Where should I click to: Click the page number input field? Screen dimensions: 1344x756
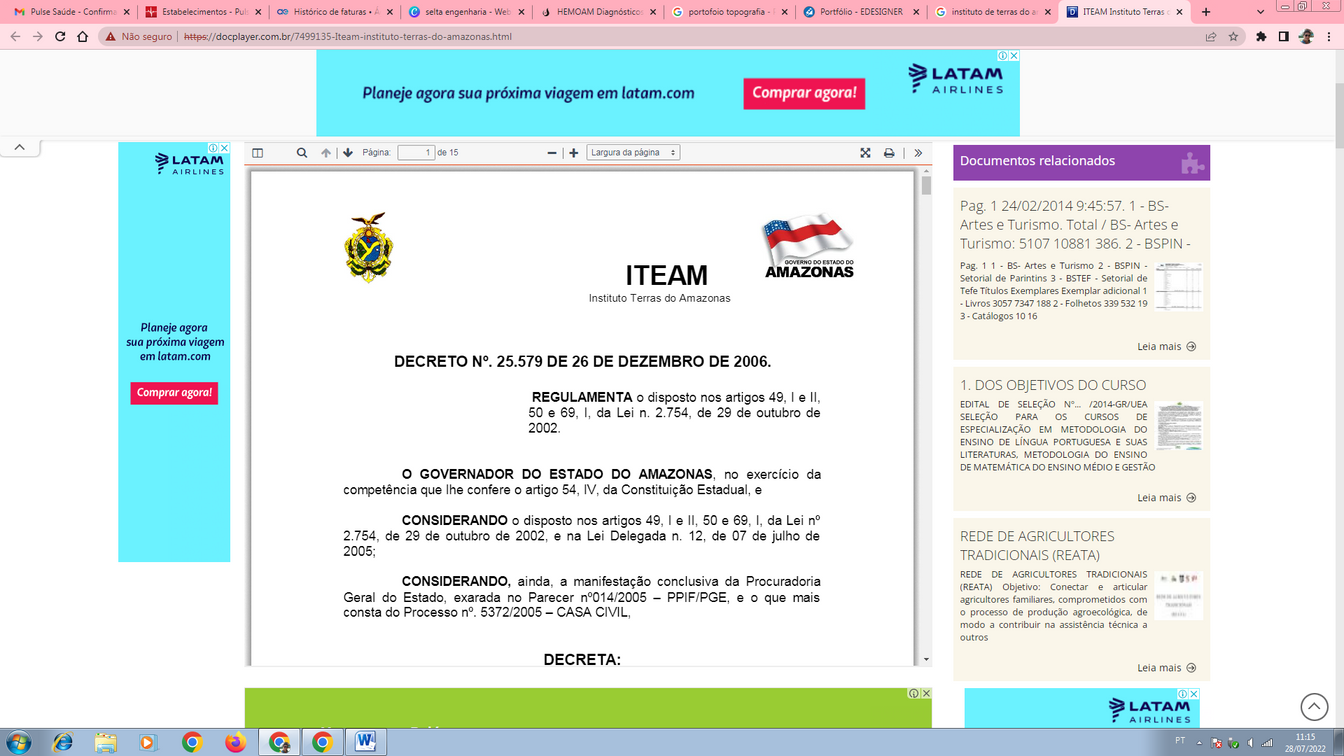pos(415,153)
